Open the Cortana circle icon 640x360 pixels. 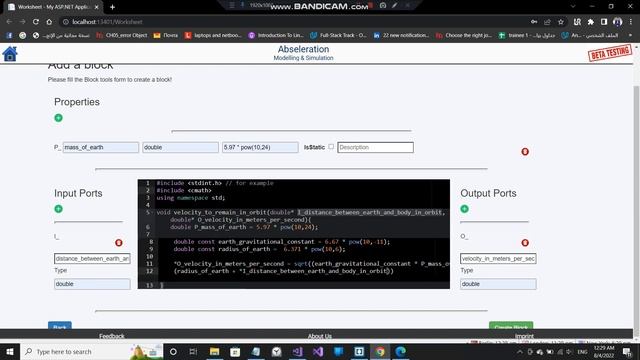173,351
